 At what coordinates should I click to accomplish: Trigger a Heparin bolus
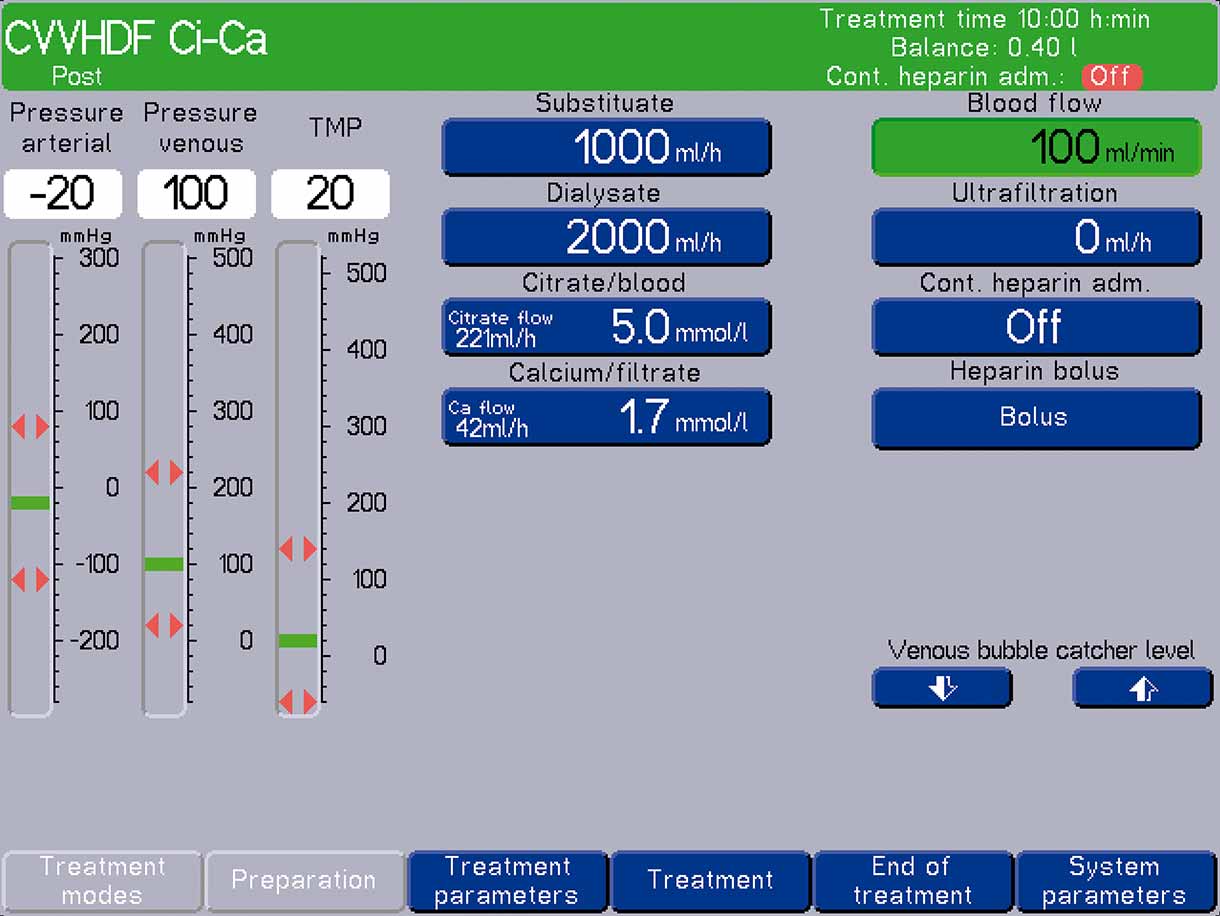tap(1036, 418)
